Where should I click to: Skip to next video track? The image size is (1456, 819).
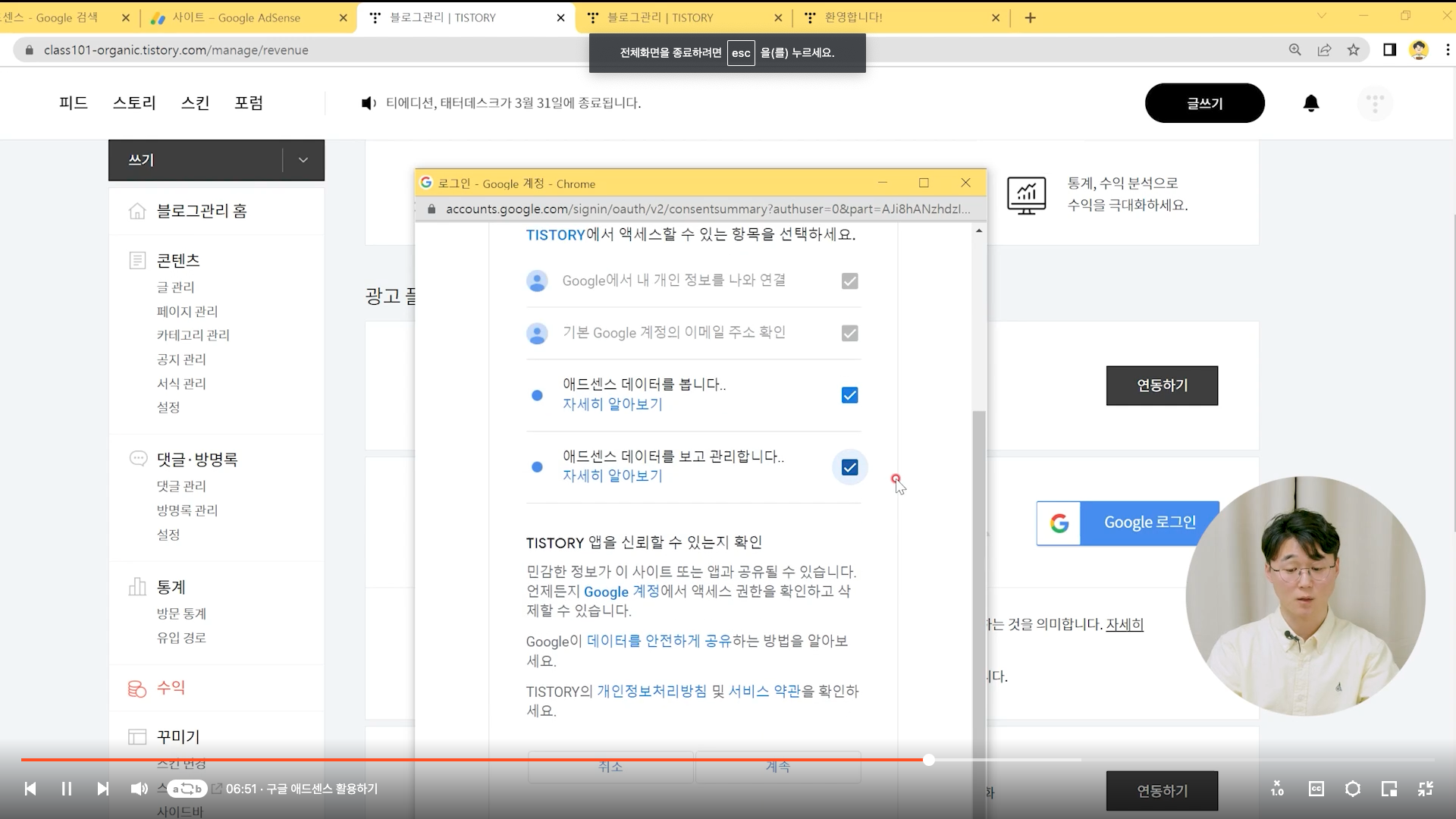pyautogui.click(x=103, y=789)
